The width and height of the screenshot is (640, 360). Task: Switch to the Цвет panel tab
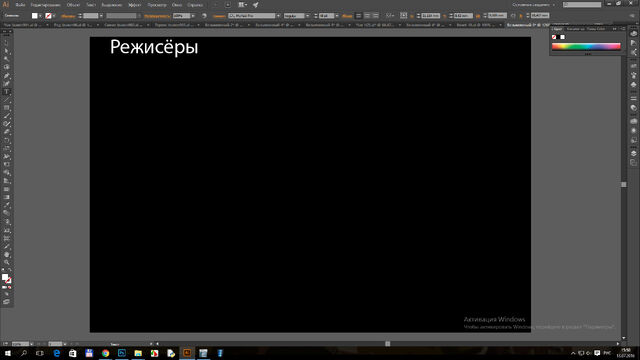pyautogui.click(x=557, y=29)
